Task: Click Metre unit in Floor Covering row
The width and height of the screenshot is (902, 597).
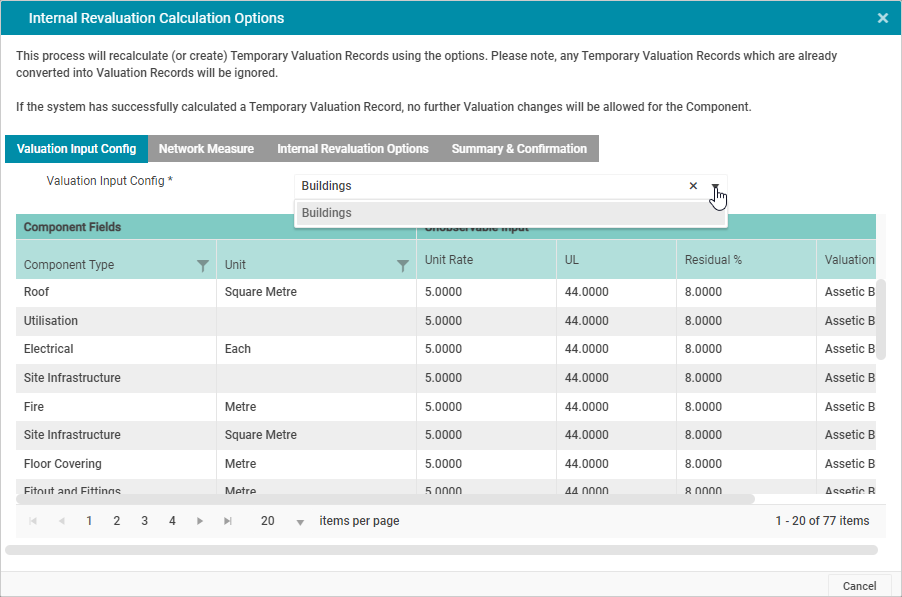Action: (x=240, y=464)
